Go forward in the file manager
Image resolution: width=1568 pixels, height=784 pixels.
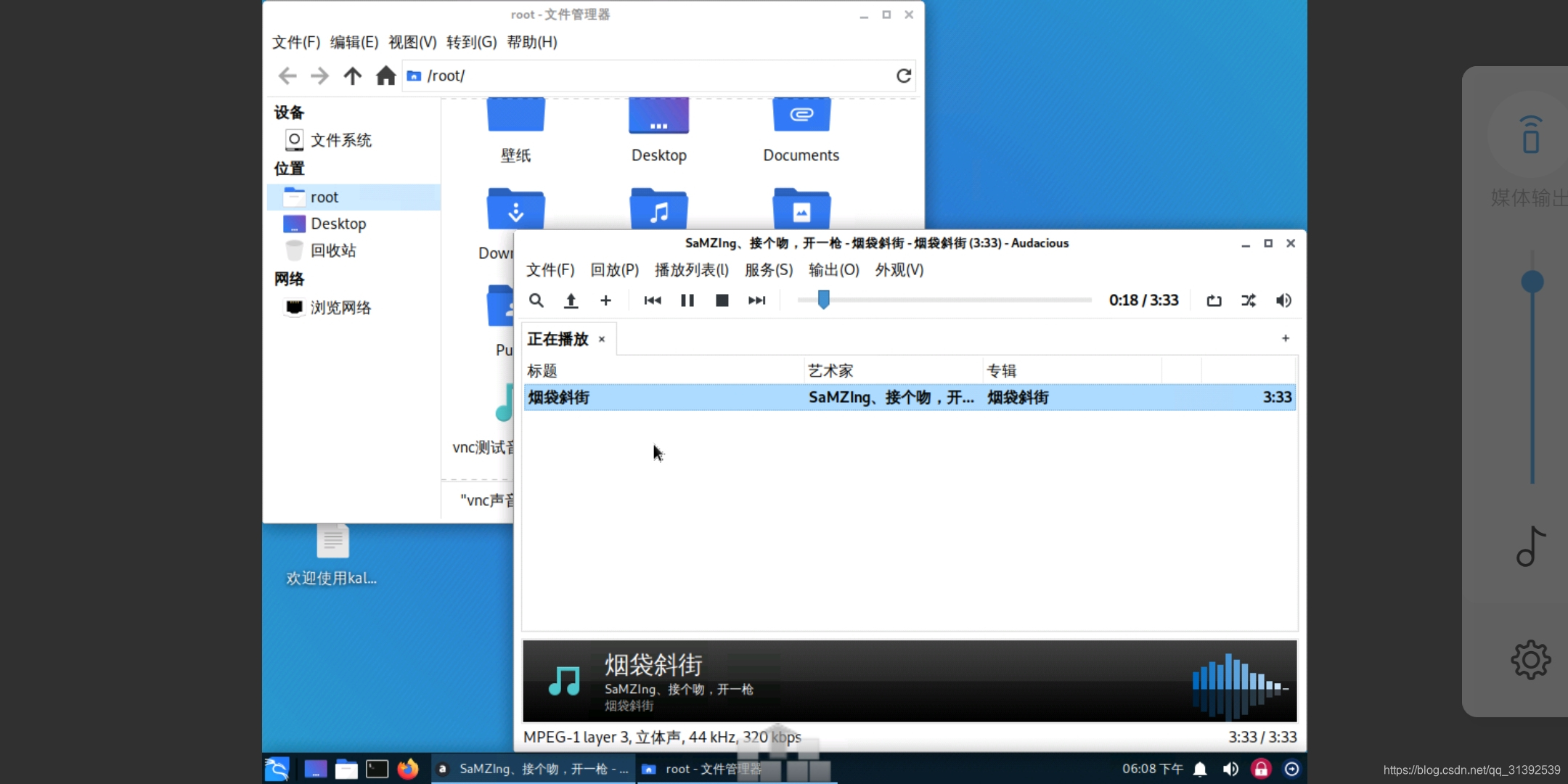[x=319, y=75]
